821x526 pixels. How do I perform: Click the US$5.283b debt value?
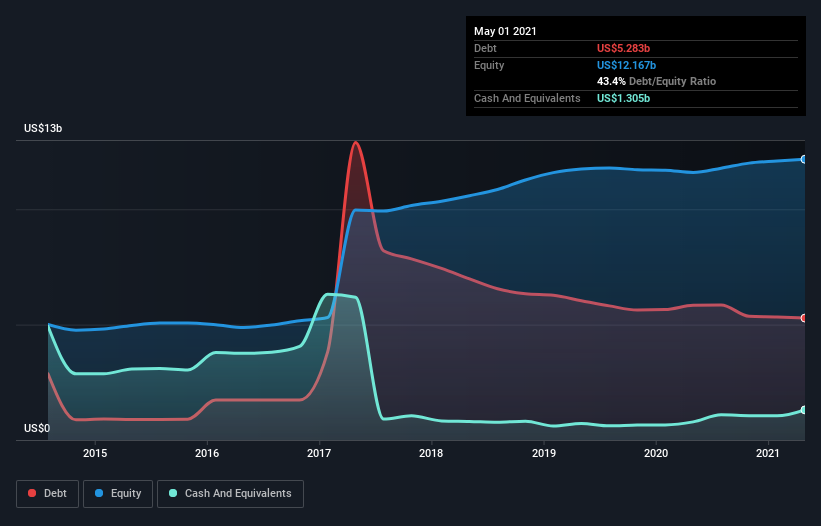point(624,48)
